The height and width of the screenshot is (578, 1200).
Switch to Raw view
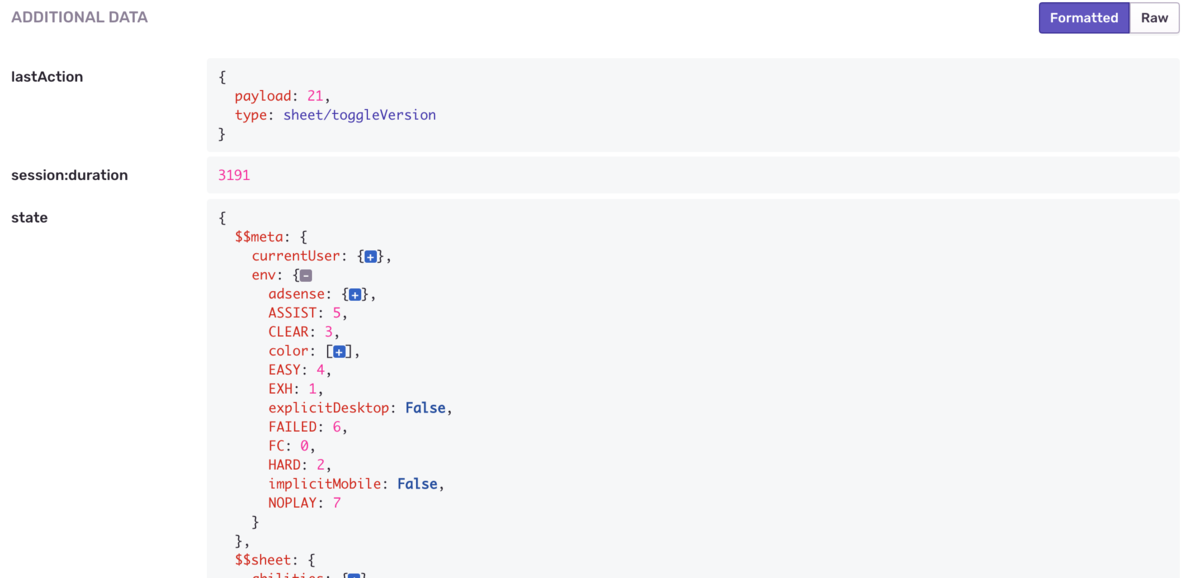1155,18
